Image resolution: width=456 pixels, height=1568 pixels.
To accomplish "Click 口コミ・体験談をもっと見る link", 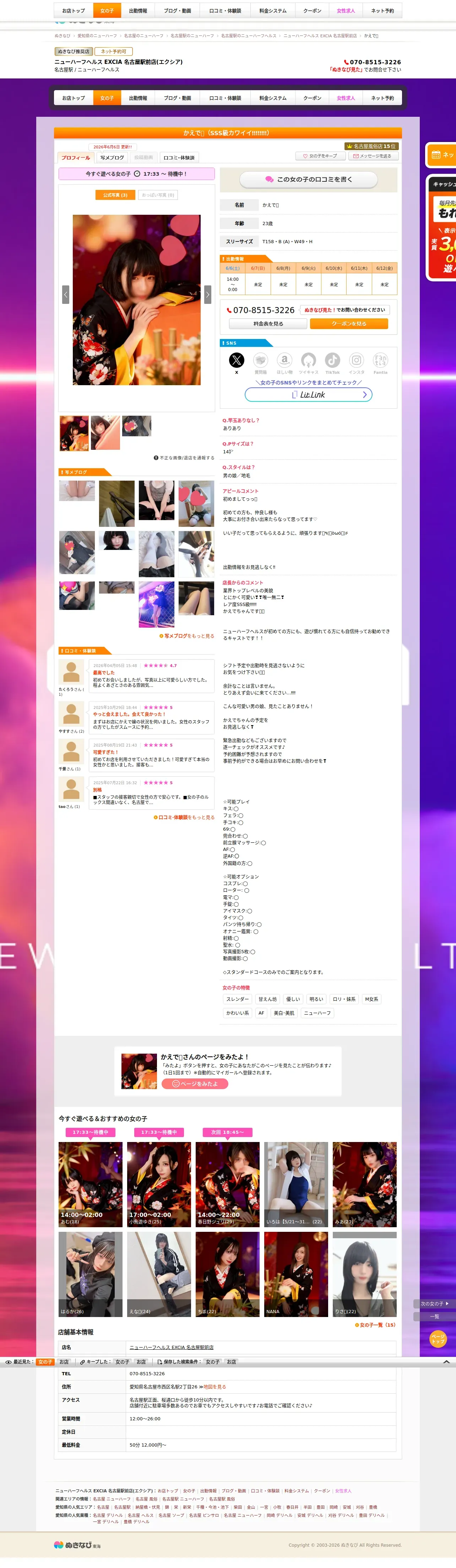I will click(x=184, y=818).
